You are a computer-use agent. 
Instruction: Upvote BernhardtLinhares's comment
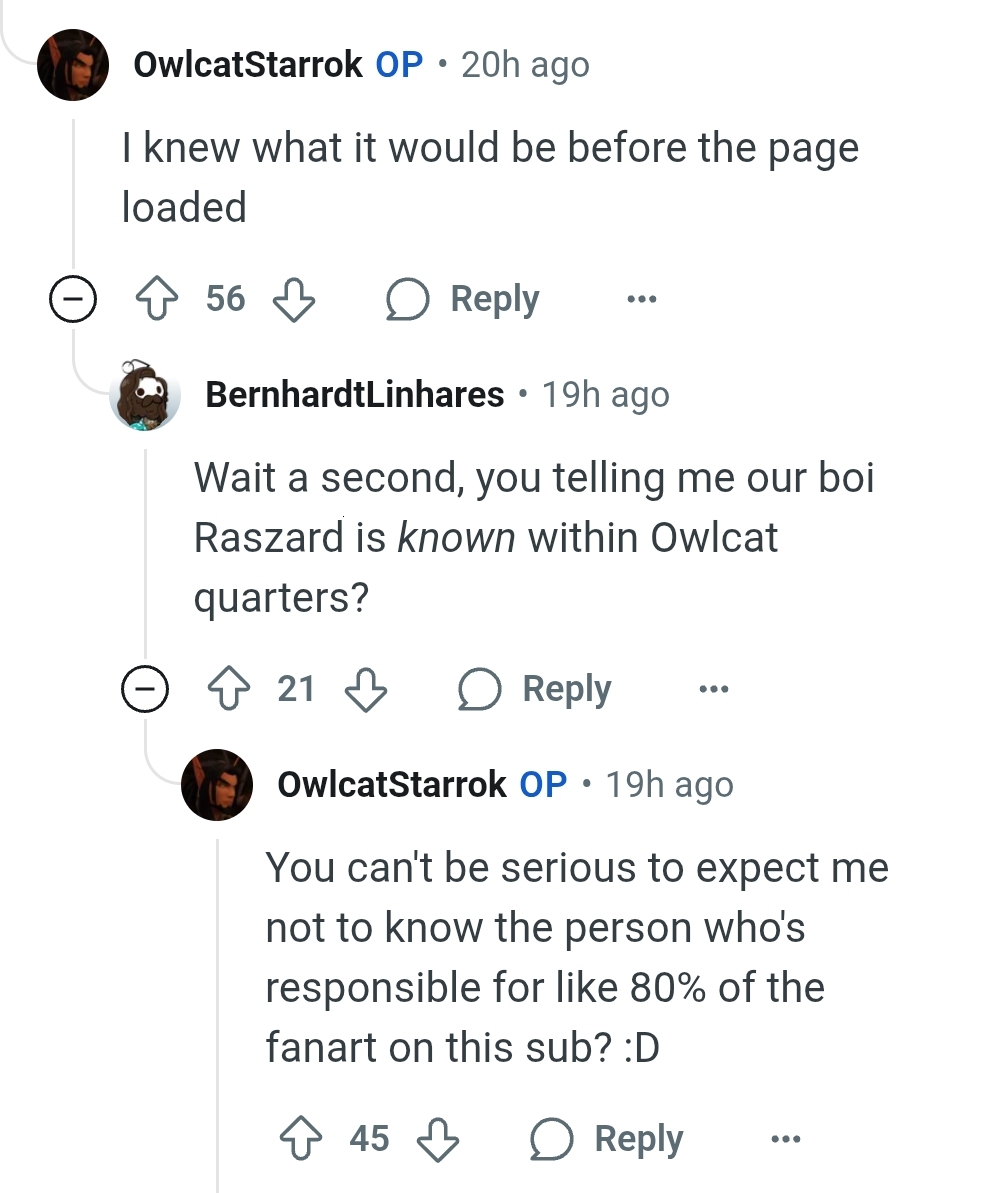click(x=229, y=689)
